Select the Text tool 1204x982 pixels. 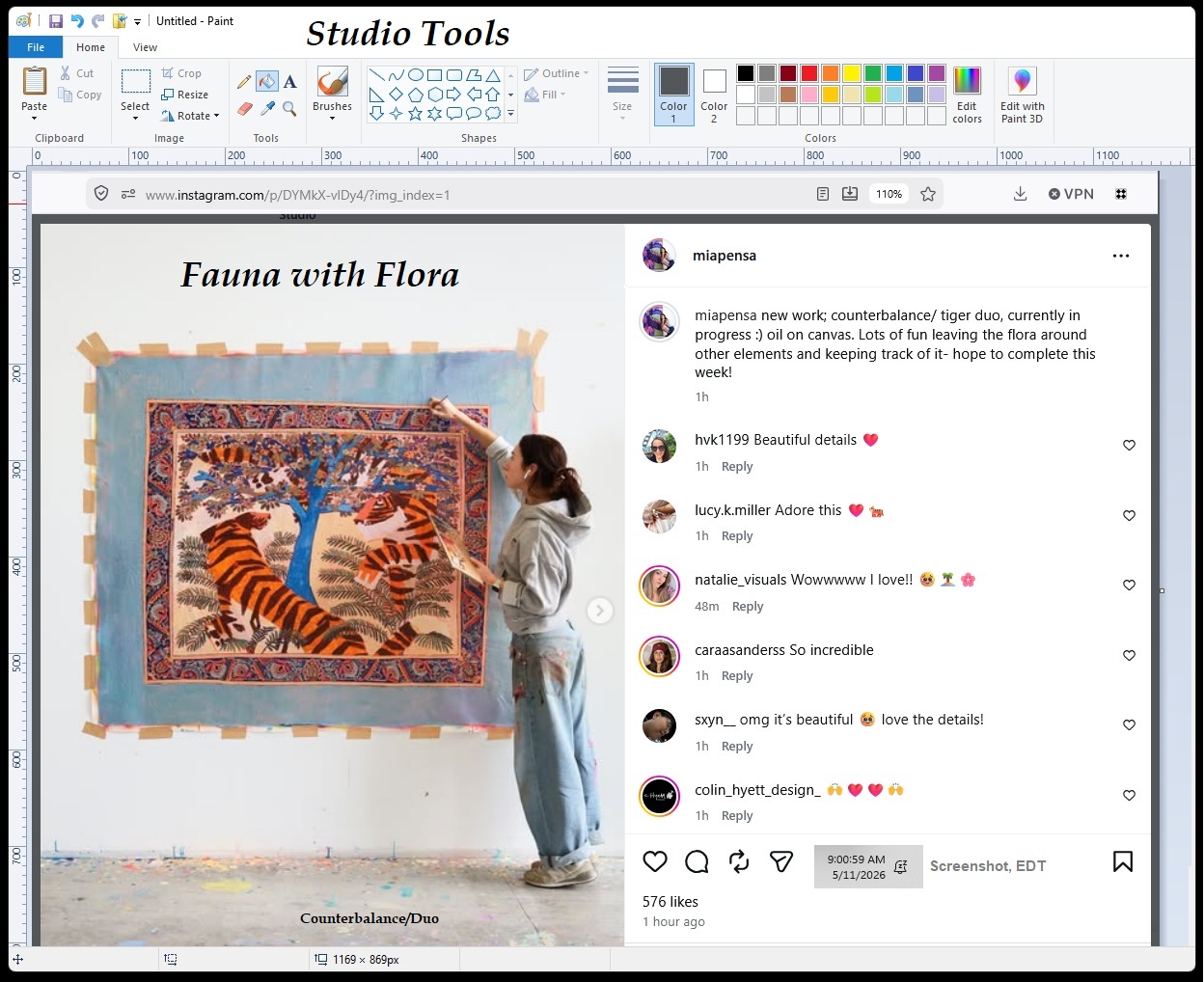click(289, 82)
